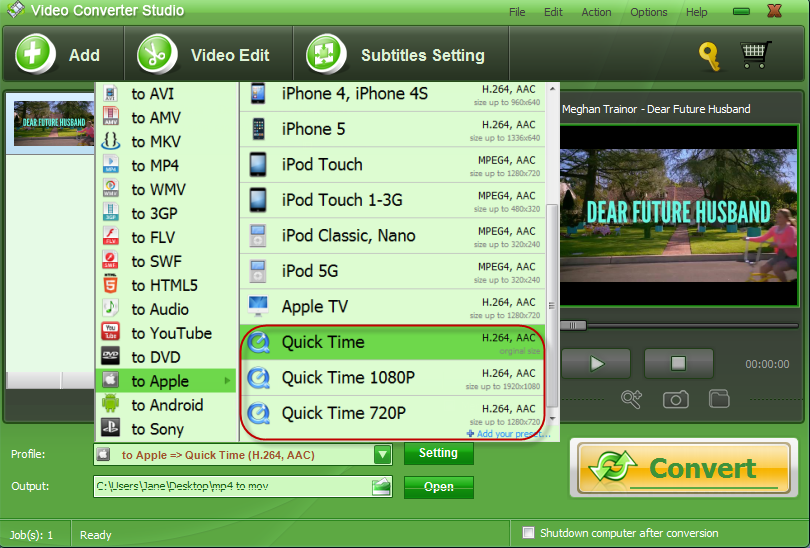Open the File menu

tap(517, 12)
